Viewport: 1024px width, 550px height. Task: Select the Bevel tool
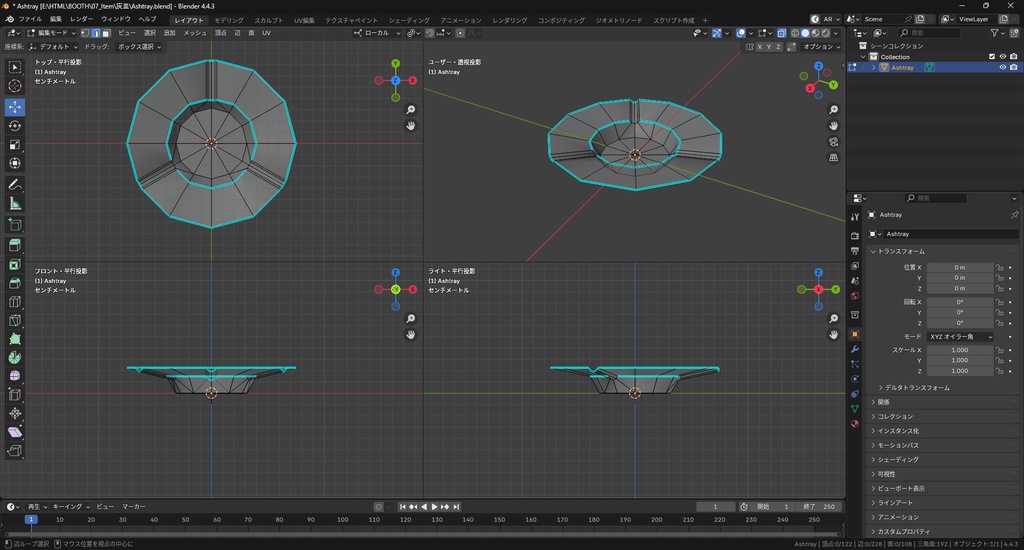point(14,283)
